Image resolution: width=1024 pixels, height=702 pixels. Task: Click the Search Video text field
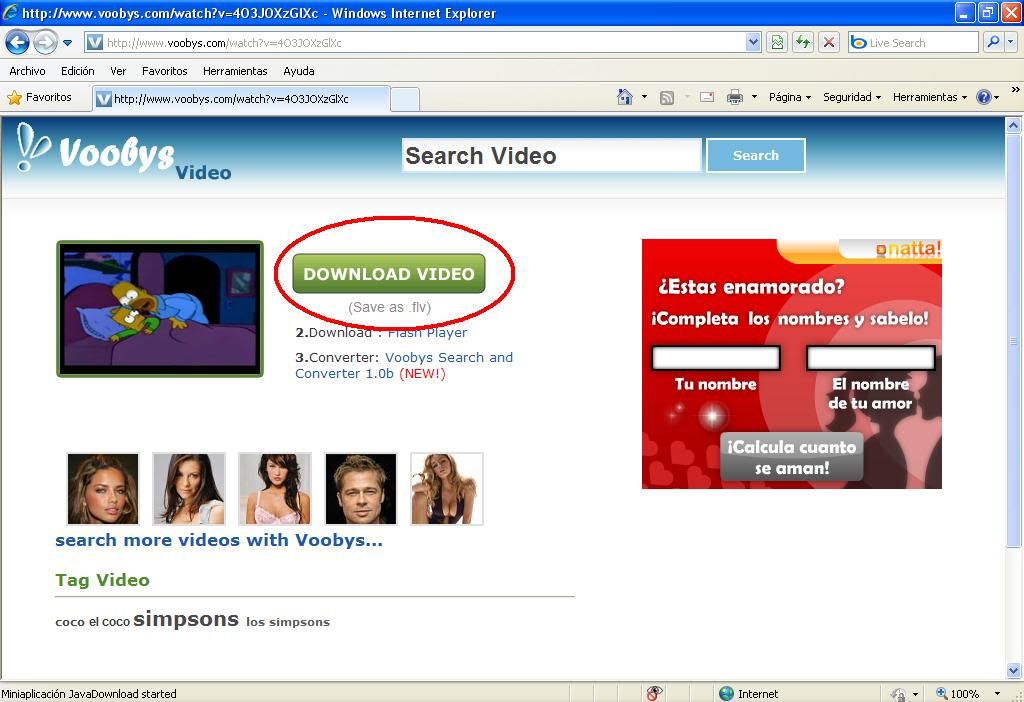pyautogui.click(x=552, y=155)
